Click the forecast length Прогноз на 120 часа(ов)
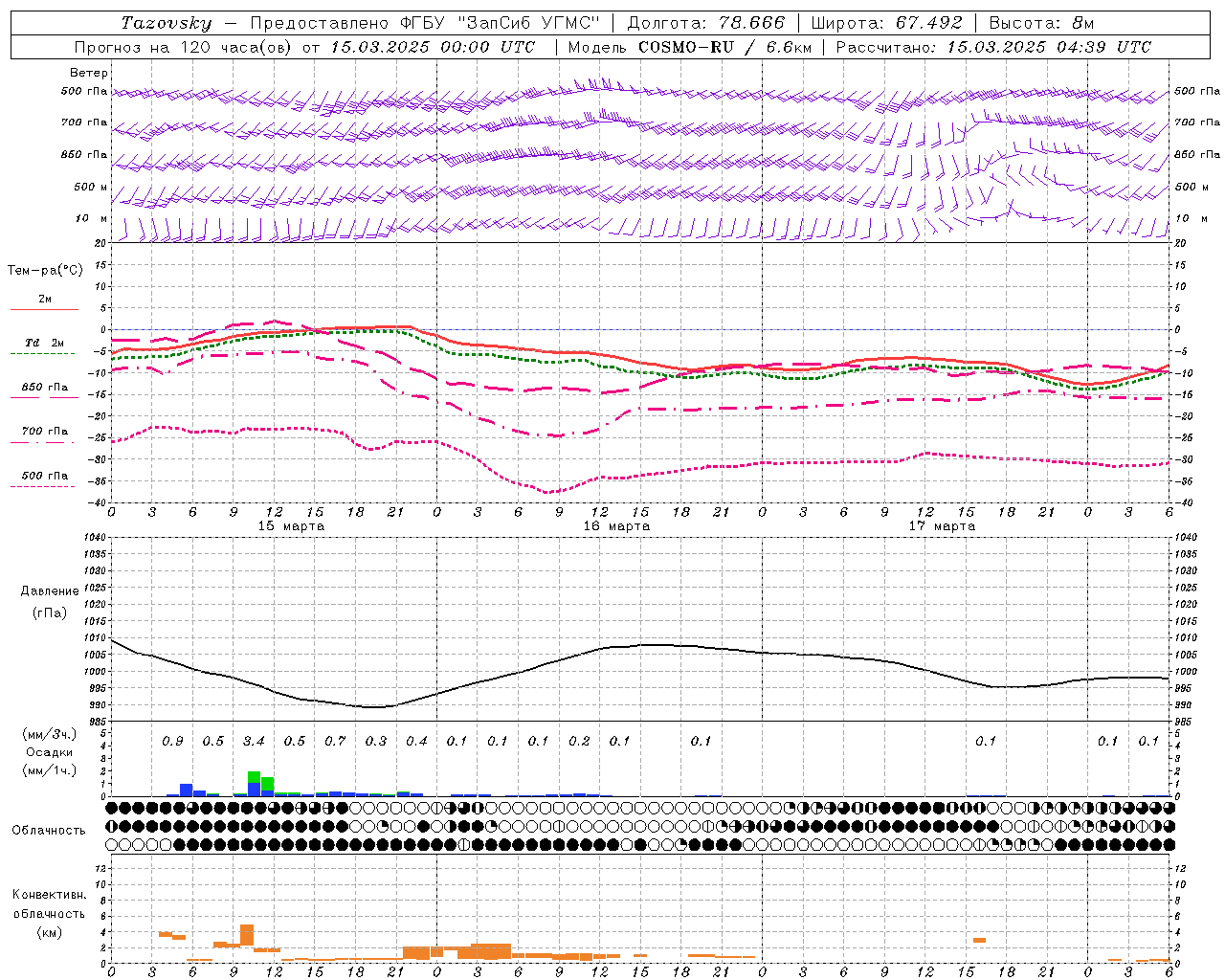Viewport: 1225px width, 980px height. (184, 47)
